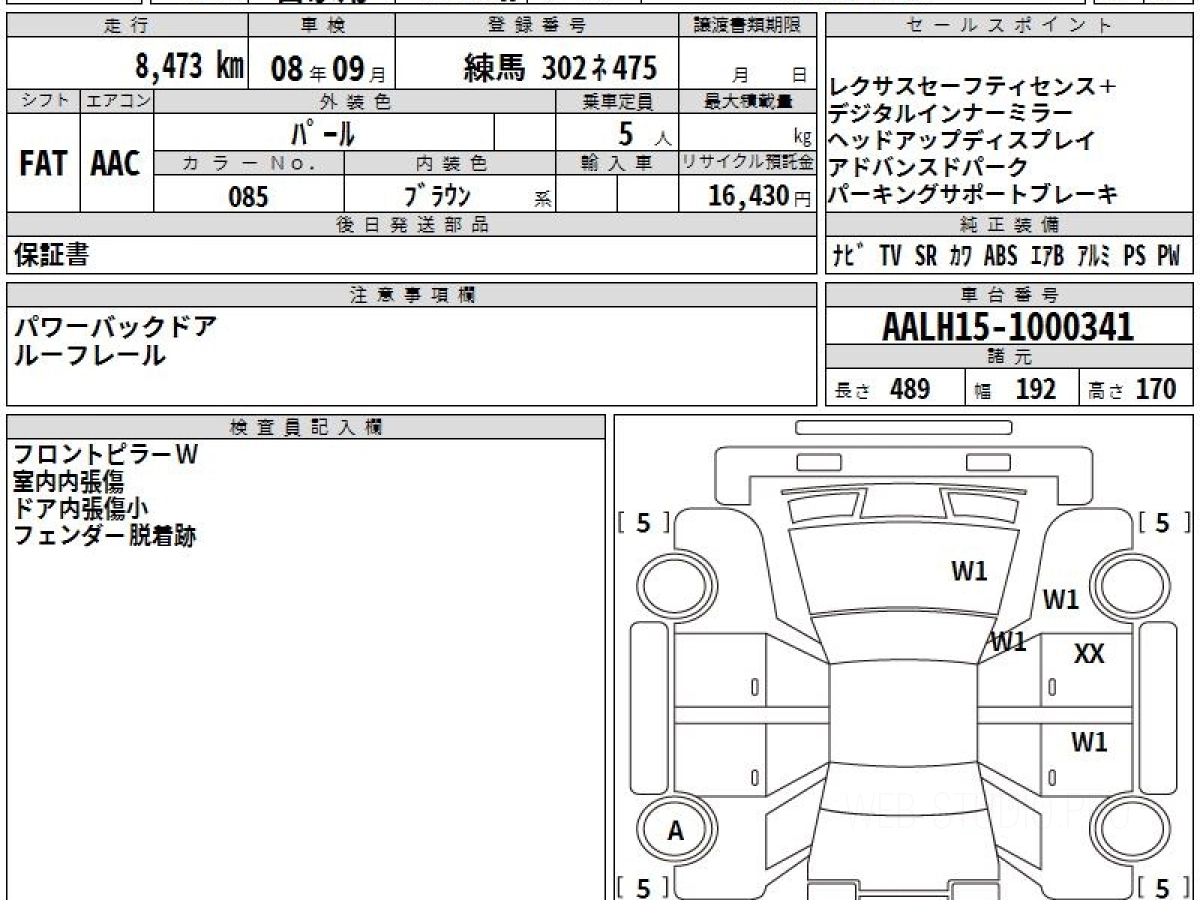Click inspector note 室内内張傷

pyautogui.click(x=68, y=482)
